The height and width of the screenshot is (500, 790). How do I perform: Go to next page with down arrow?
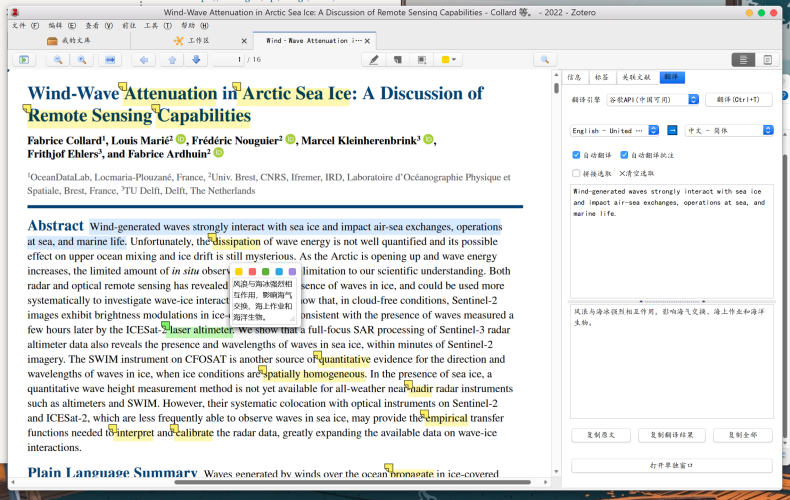[196, 60]
